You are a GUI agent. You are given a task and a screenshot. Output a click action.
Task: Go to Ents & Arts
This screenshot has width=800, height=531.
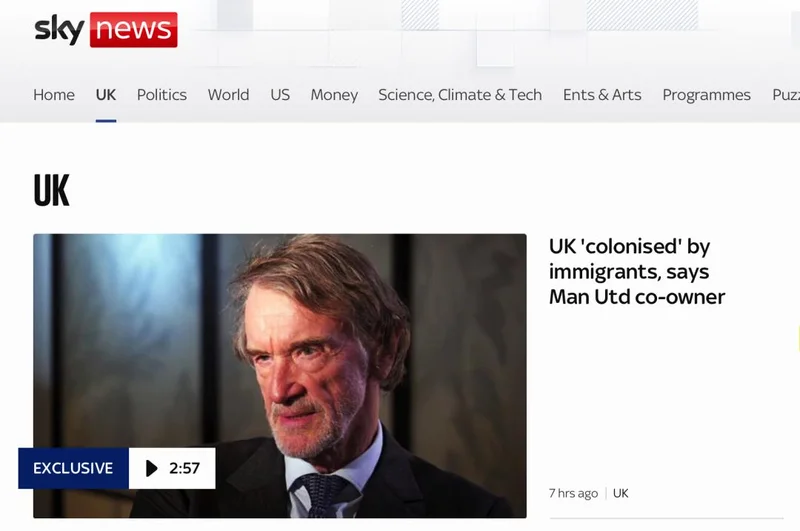(602, 95)
